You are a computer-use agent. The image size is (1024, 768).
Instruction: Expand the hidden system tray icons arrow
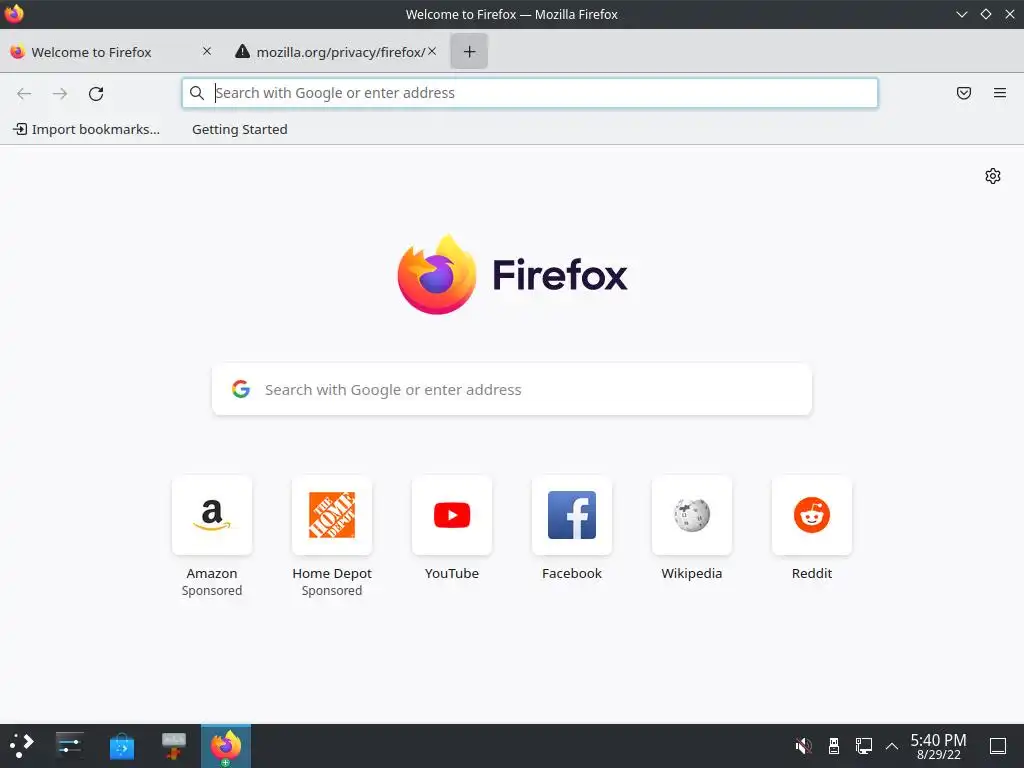point(891,746)
